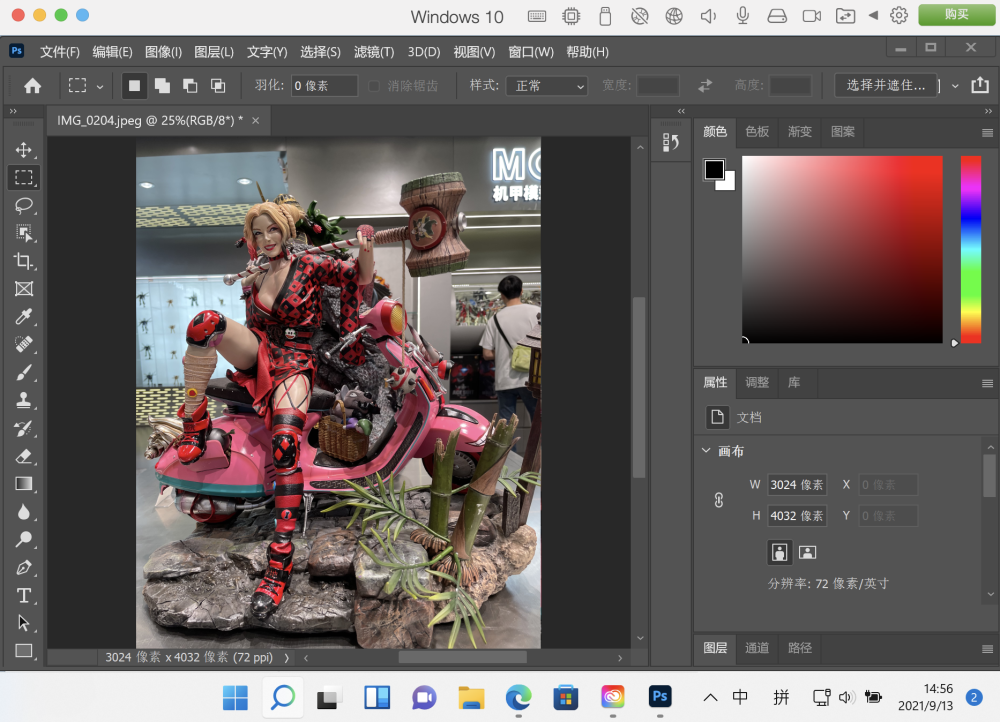Viewport: 1000px width, 722px height.
Task: Click the canvas width W input field
Action: tap(797, 485)
